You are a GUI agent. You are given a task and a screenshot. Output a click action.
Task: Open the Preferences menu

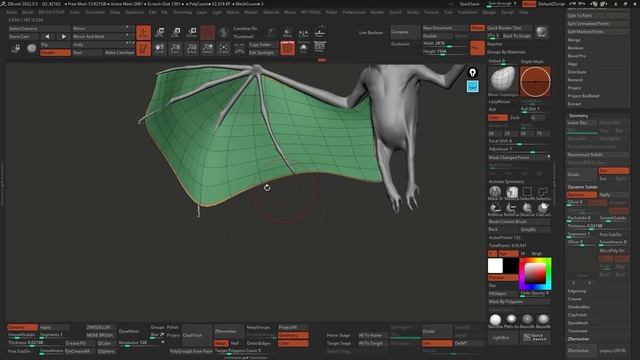[354, 12]
